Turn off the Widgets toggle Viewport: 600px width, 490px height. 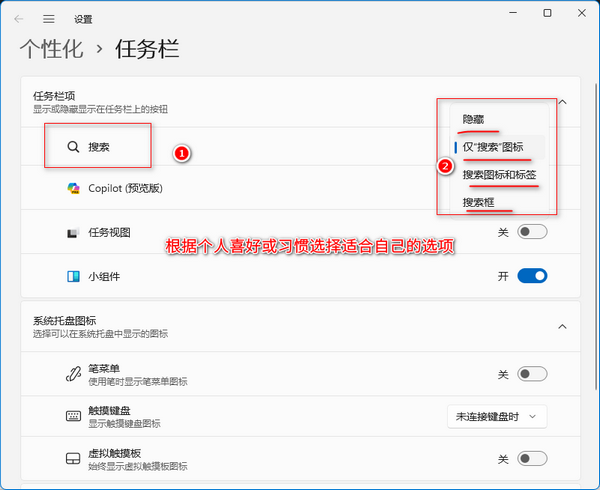click(x=532, y=276)
